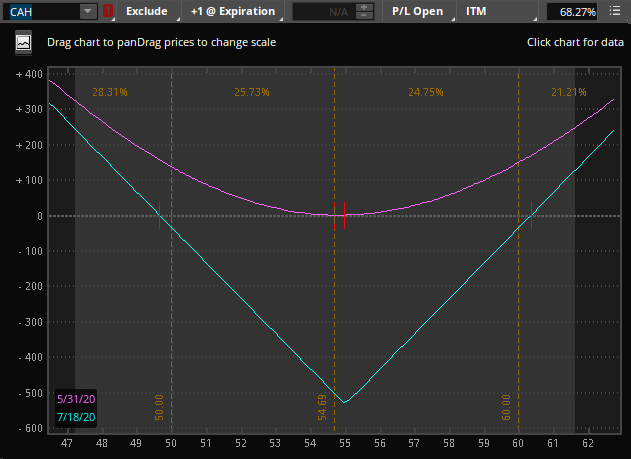Open the CAH symbol dropdown arrow

88,12
